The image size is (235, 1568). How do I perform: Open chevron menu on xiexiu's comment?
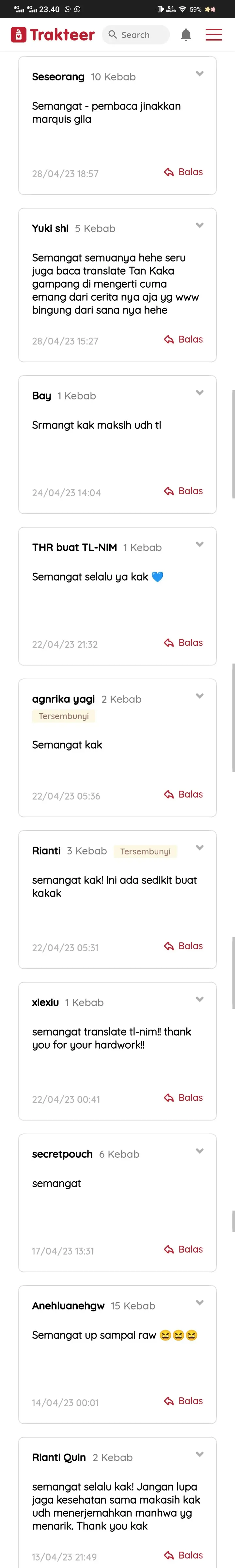pyautogui.click(x=199, y=1000)
